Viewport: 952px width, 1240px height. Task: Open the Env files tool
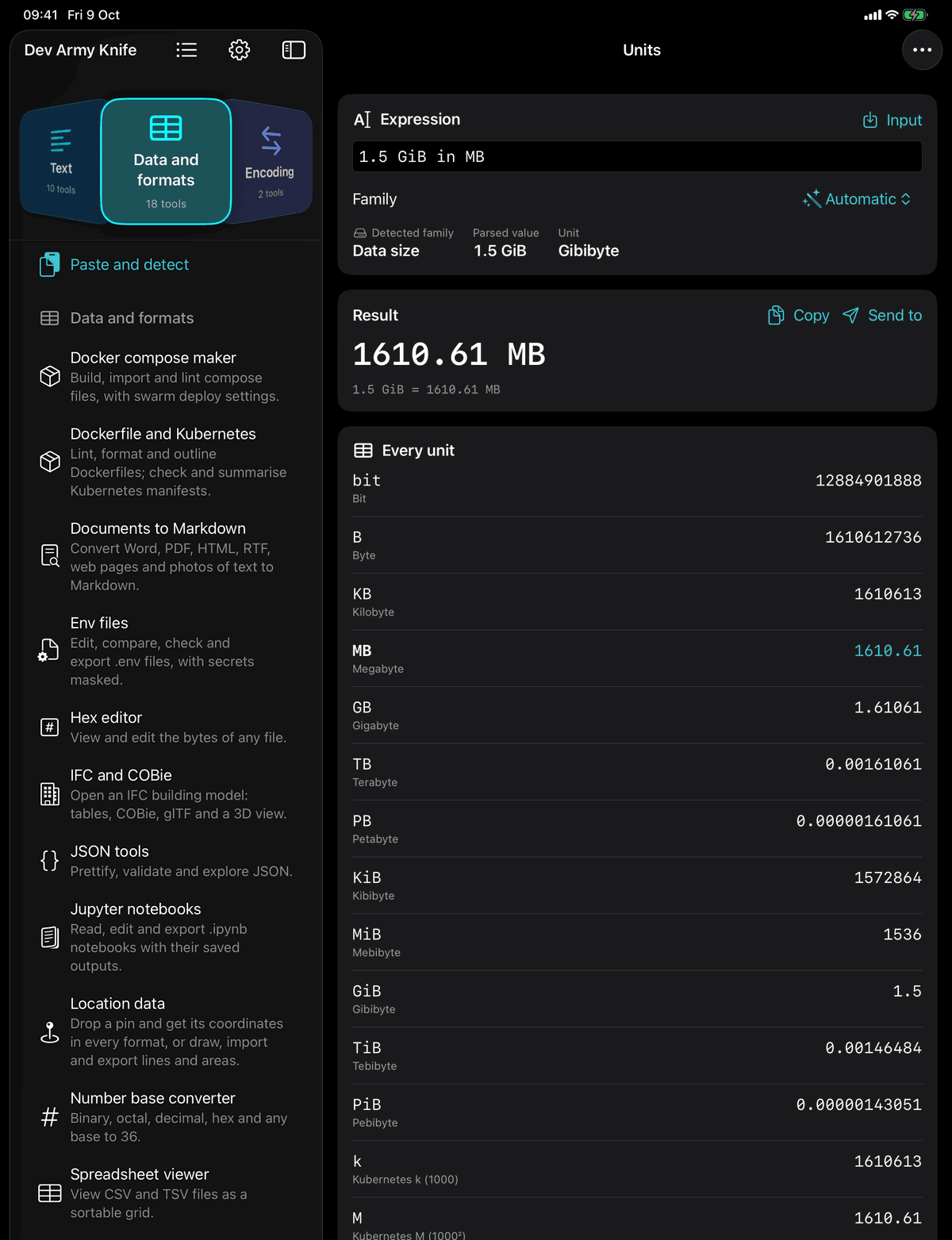tap(167, 651)
